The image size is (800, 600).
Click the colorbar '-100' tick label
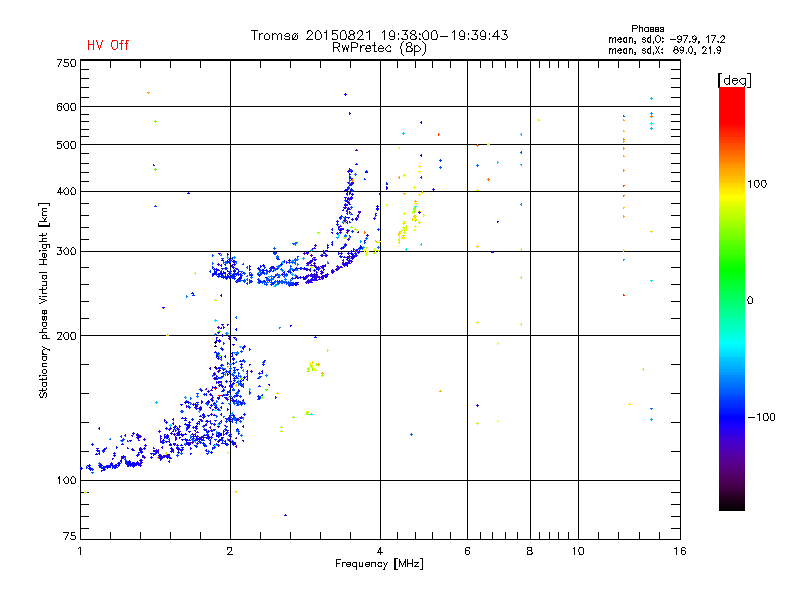[x=761, y=417]
